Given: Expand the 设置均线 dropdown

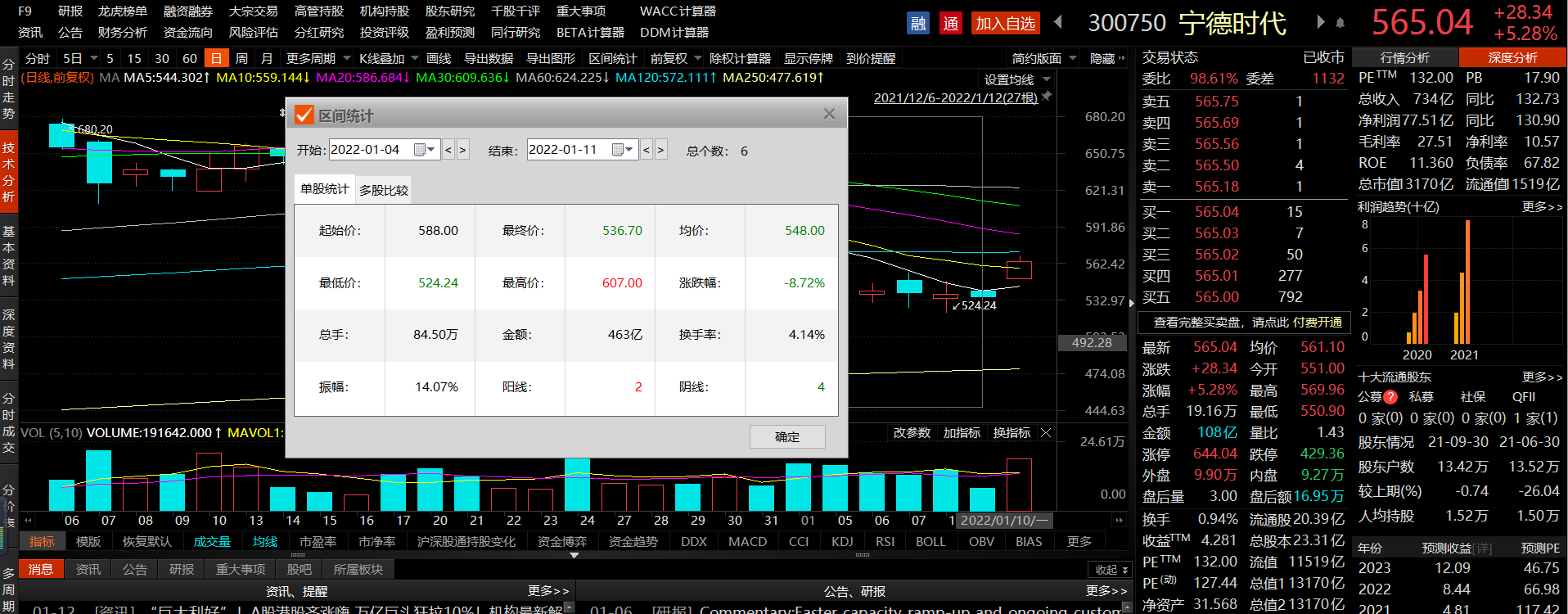Looking at the screenshot, I should [x=1047, y=79].
